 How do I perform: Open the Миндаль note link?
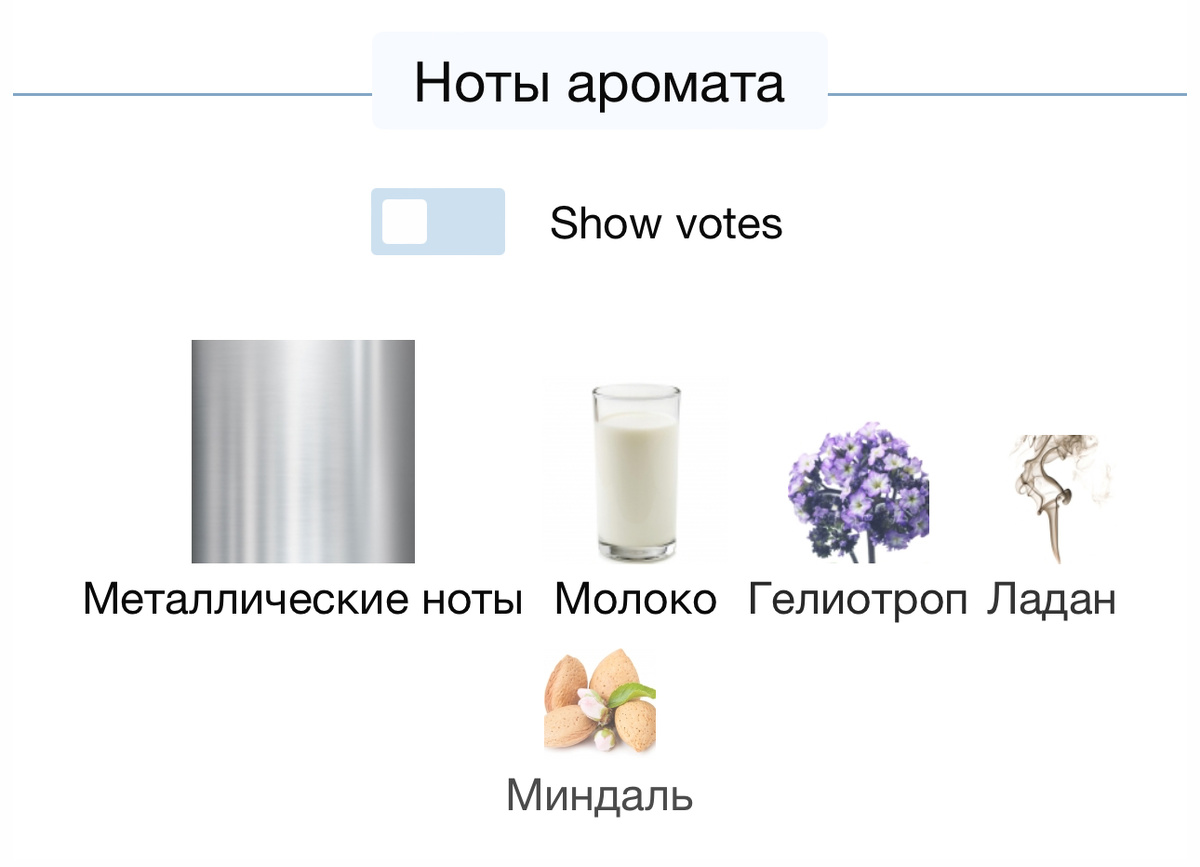pyautogui.click(x=600, y=796)
